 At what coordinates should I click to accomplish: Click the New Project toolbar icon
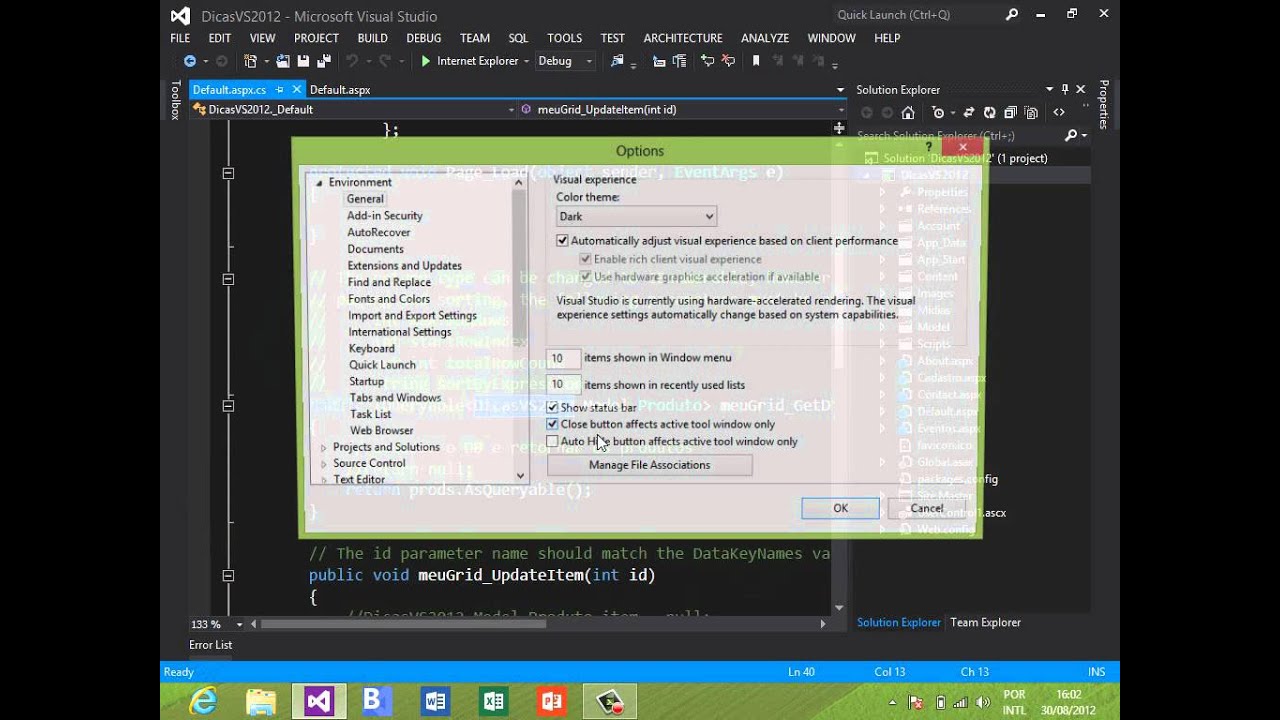(x=250, y=61)
